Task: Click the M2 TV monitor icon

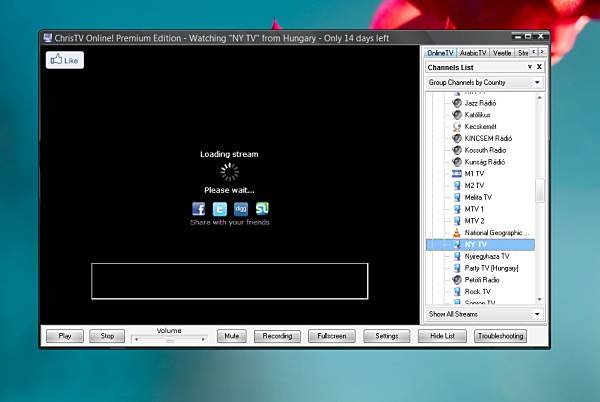Action: point(457,186)
